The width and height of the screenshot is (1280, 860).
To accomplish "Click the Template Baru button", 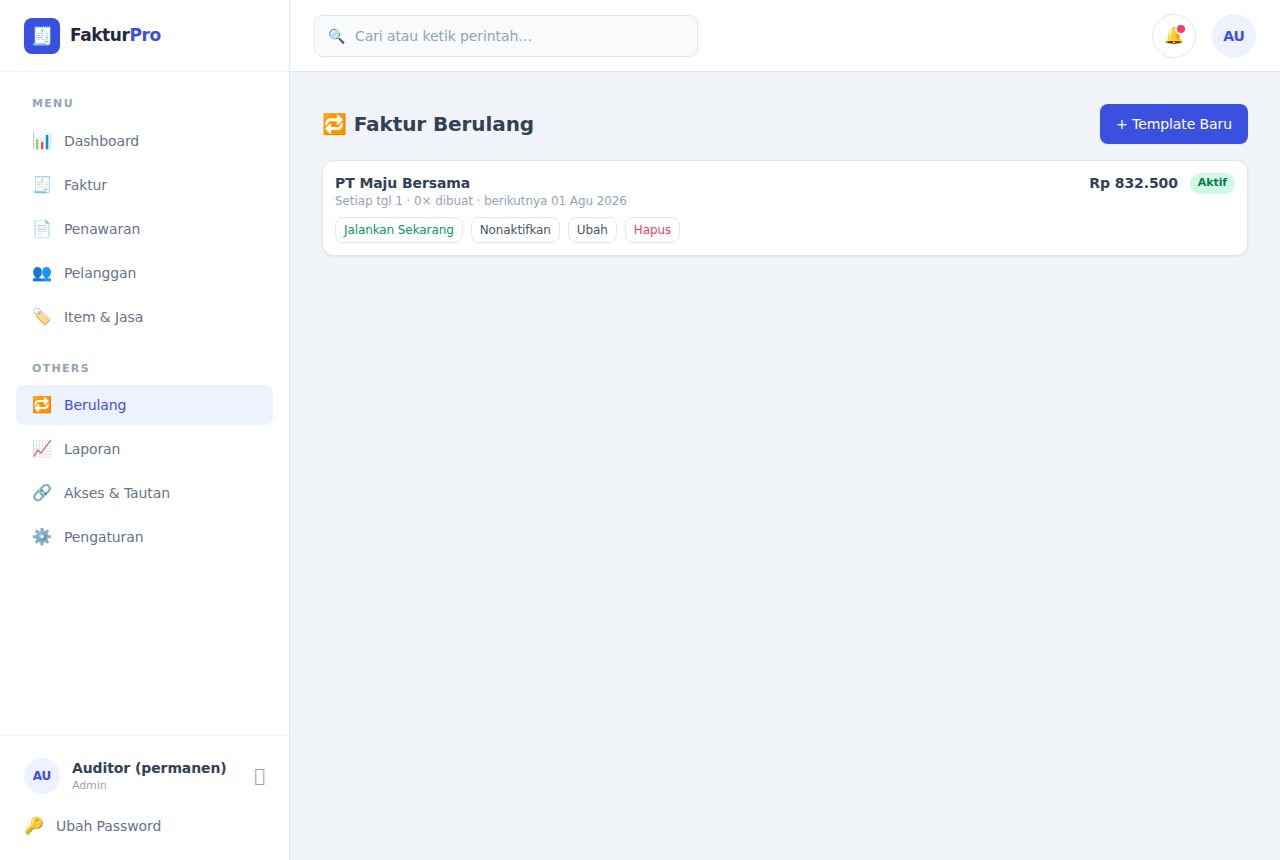I will click(x=1174, y=124).
